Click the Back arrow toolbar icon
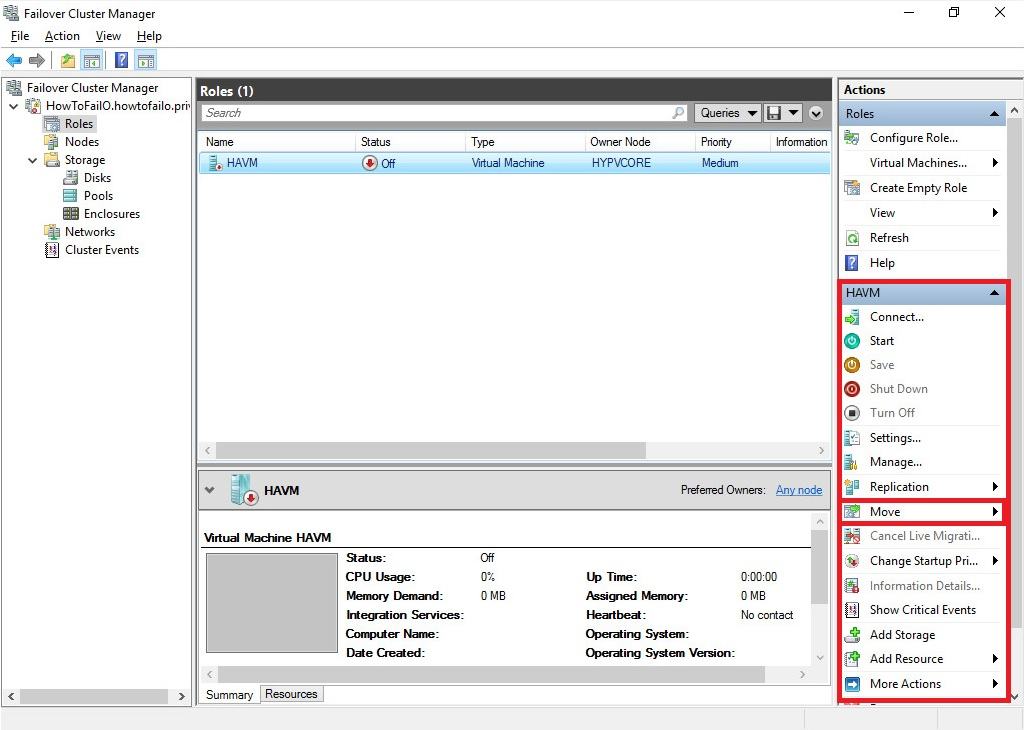 tap(14, 61)
